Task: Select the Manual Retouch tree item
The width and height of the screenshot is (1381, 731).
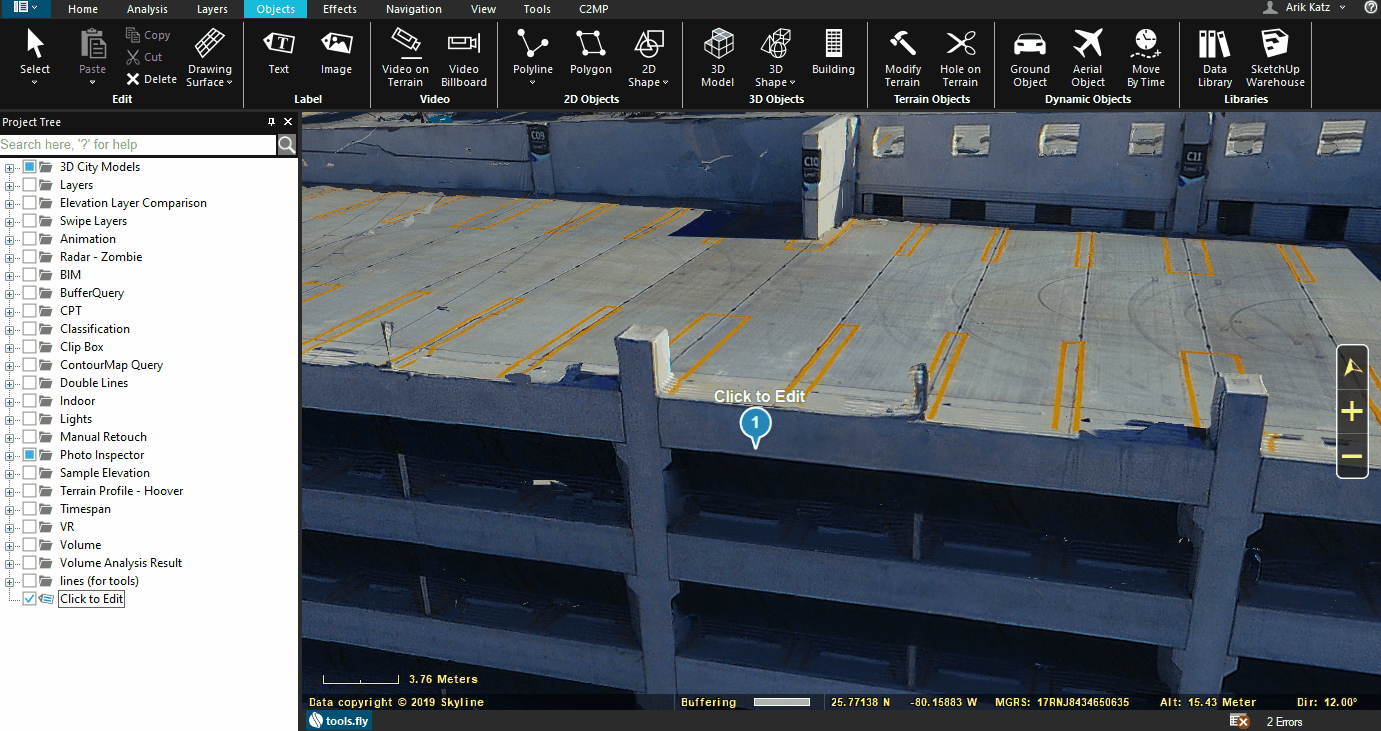Action: [x=103, y=437]
